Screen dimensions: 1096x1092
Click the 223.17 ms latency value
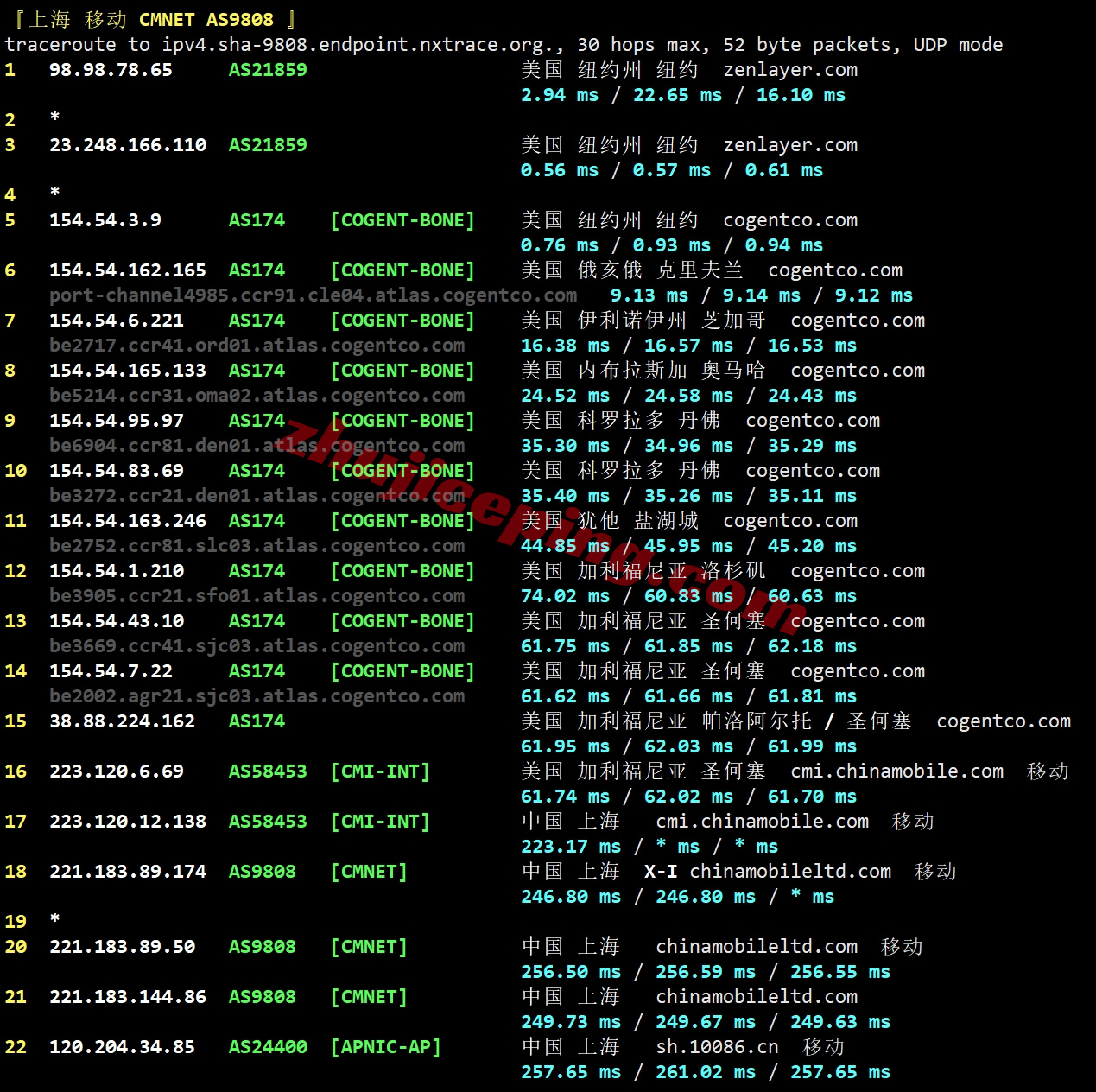coord(570,847)
